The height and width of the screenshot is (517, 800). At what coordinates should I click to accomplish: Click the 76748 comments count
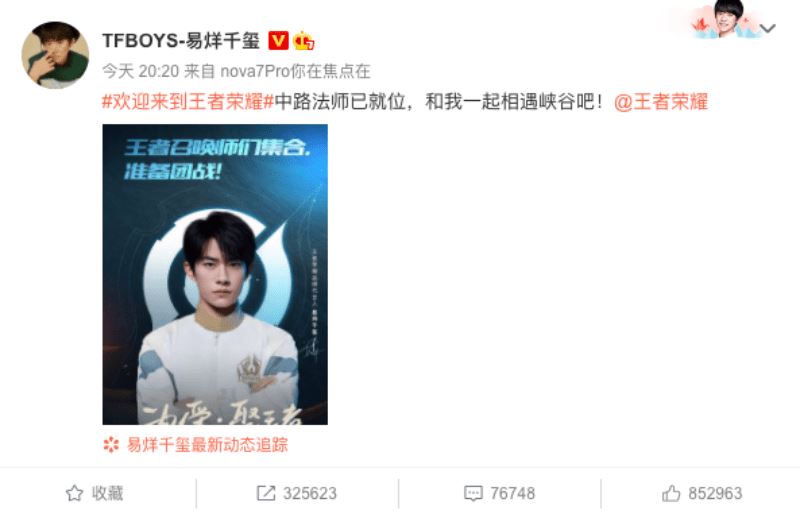pyautogui.click(x=512, y=493)
